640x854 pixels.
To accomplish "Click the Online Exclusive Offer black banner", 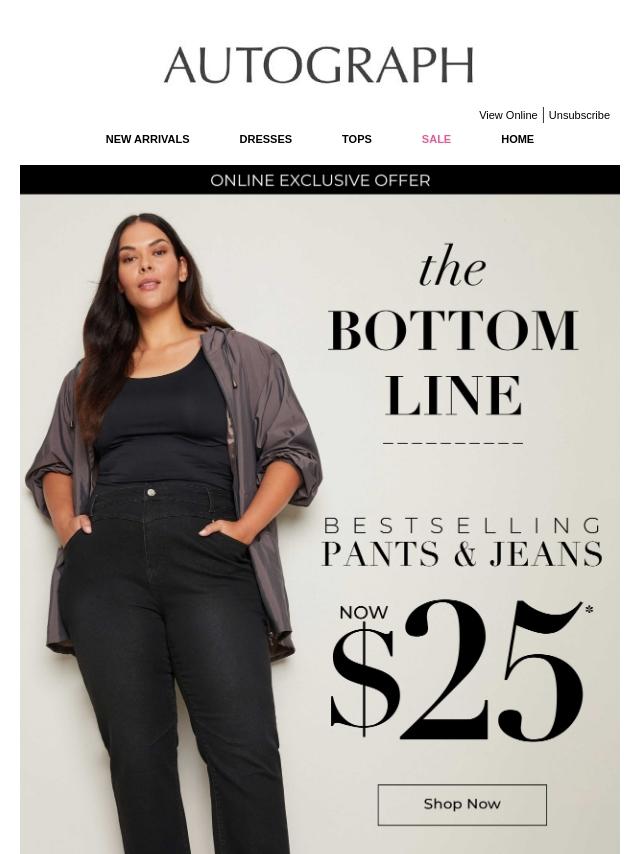I will click(x=320, y=180).
